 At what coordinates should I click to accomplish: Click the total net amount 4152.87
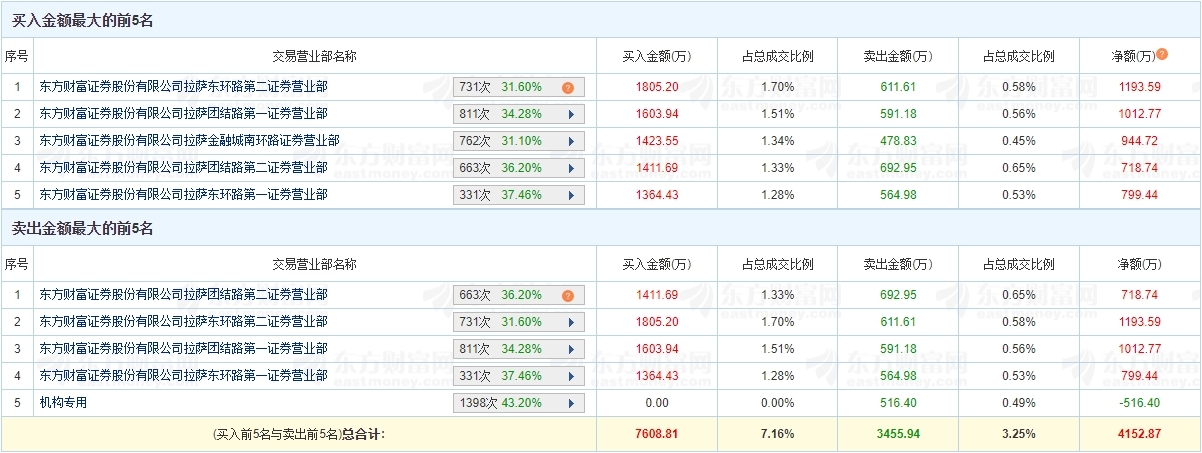coord(1138,434)
